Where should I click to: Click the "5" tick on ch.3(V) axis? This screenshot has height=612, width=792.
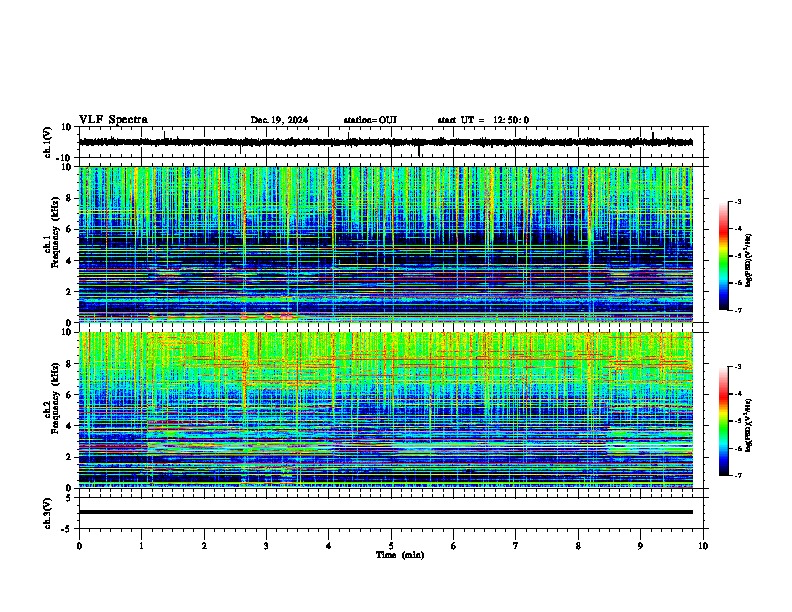tap(69, 498)
